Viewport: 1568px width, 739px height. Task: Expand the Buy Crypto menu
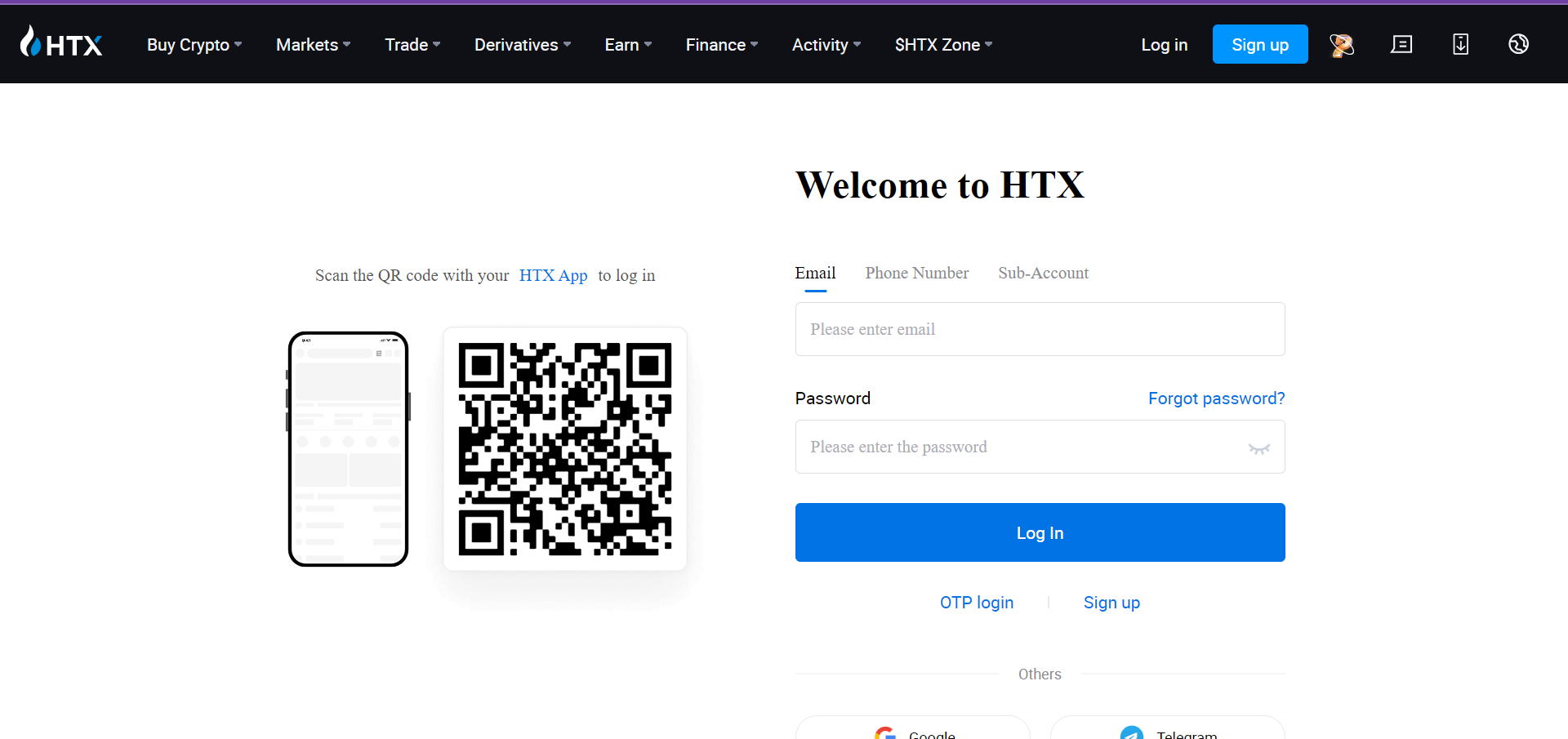194,45
